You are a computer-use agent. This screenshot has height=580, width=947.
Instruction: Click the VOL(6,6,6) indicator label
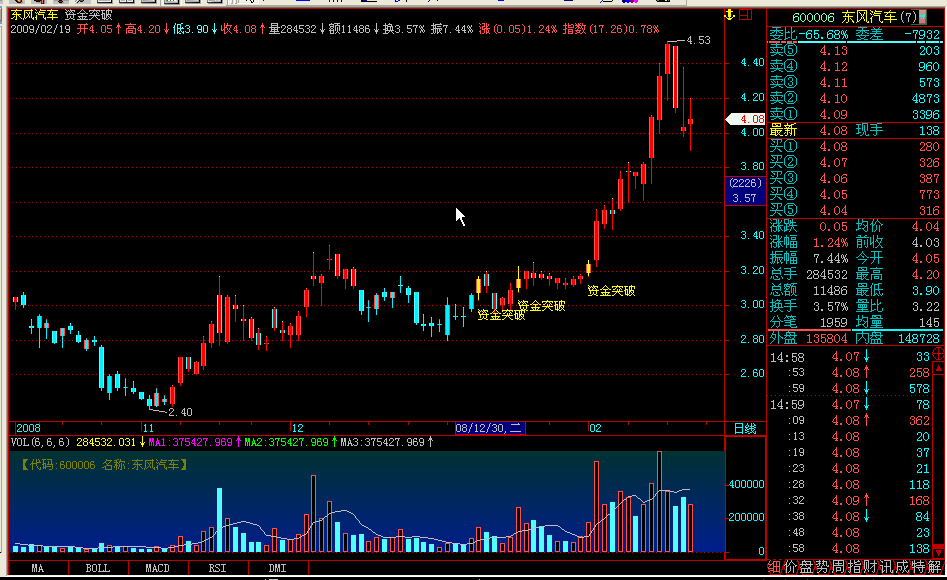[40, 442]
